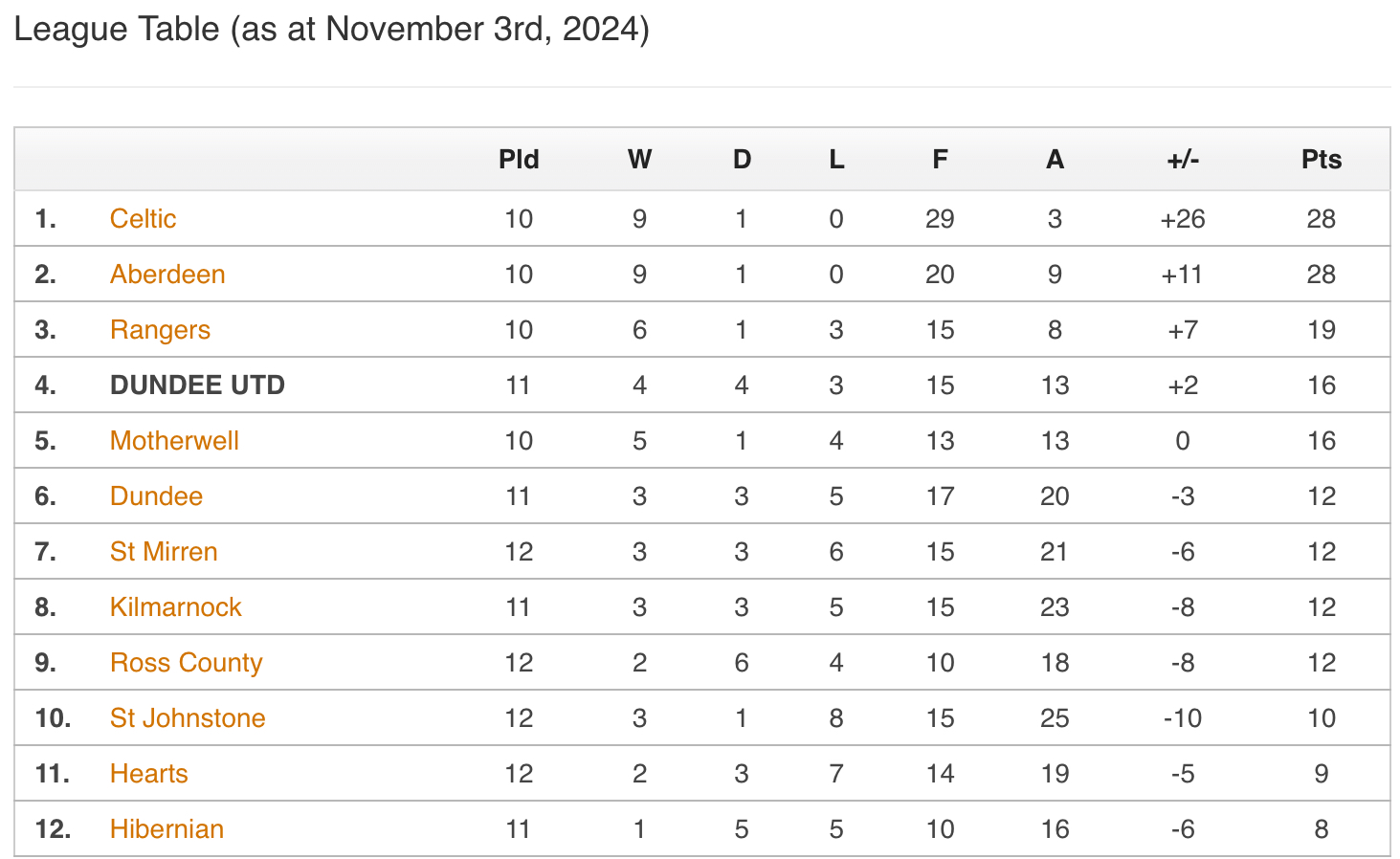The height and width of the screenshot is (859, 1400).
Task: Open the Kilmarnock team link
Action: tap(175, 607)
